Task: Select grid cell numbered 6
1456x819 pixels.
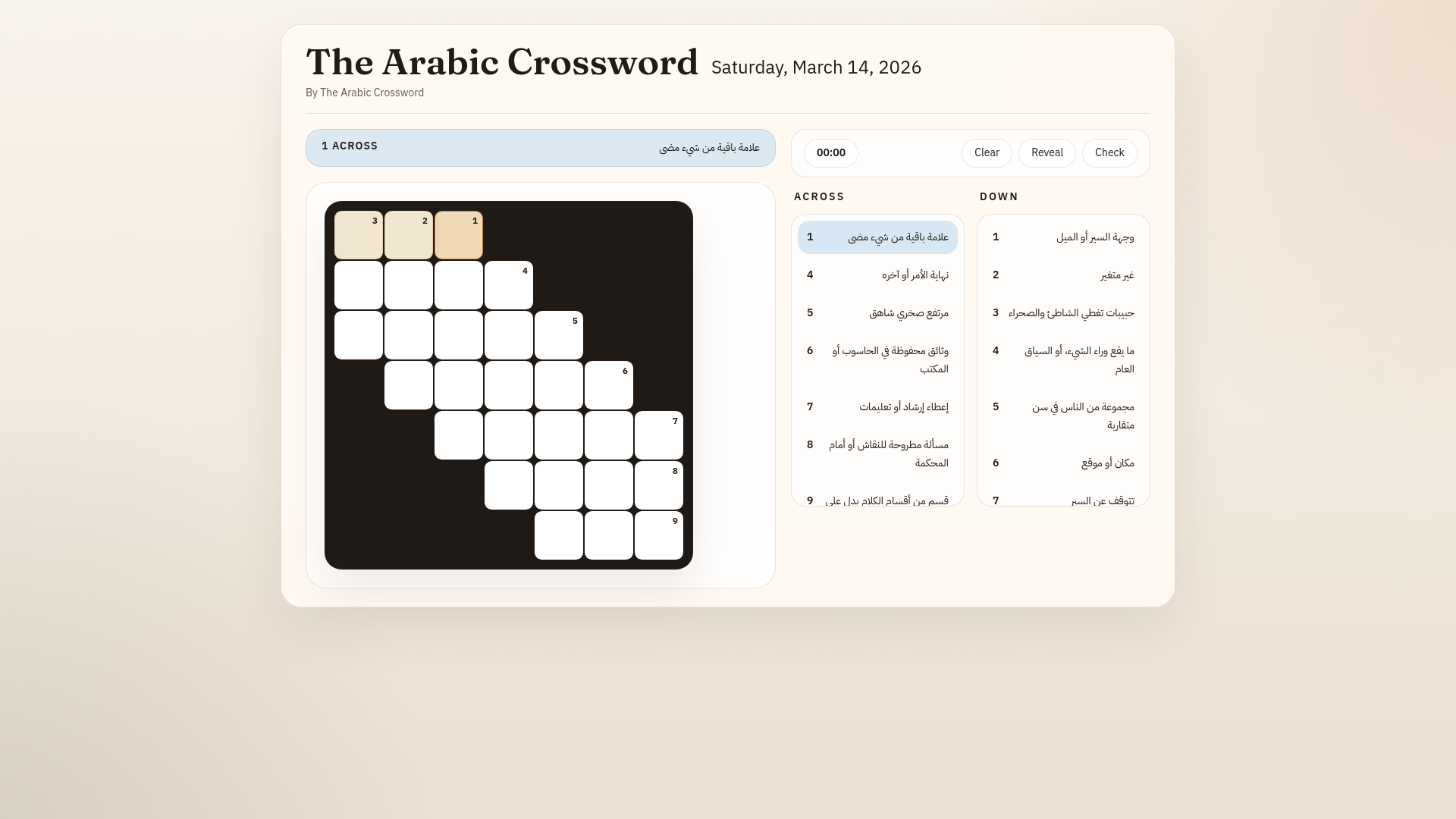Action: 609,386
